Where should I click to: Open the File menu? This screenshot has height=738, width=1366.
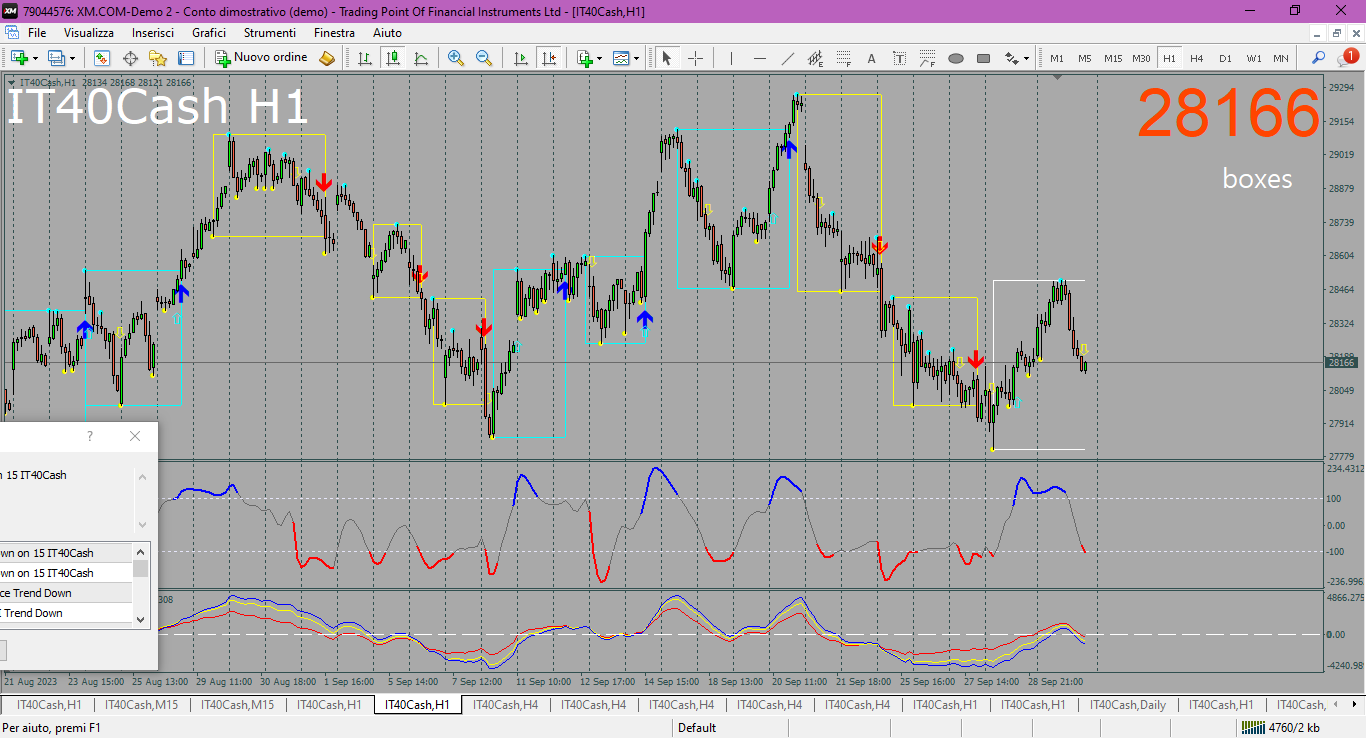coord(37,33)
